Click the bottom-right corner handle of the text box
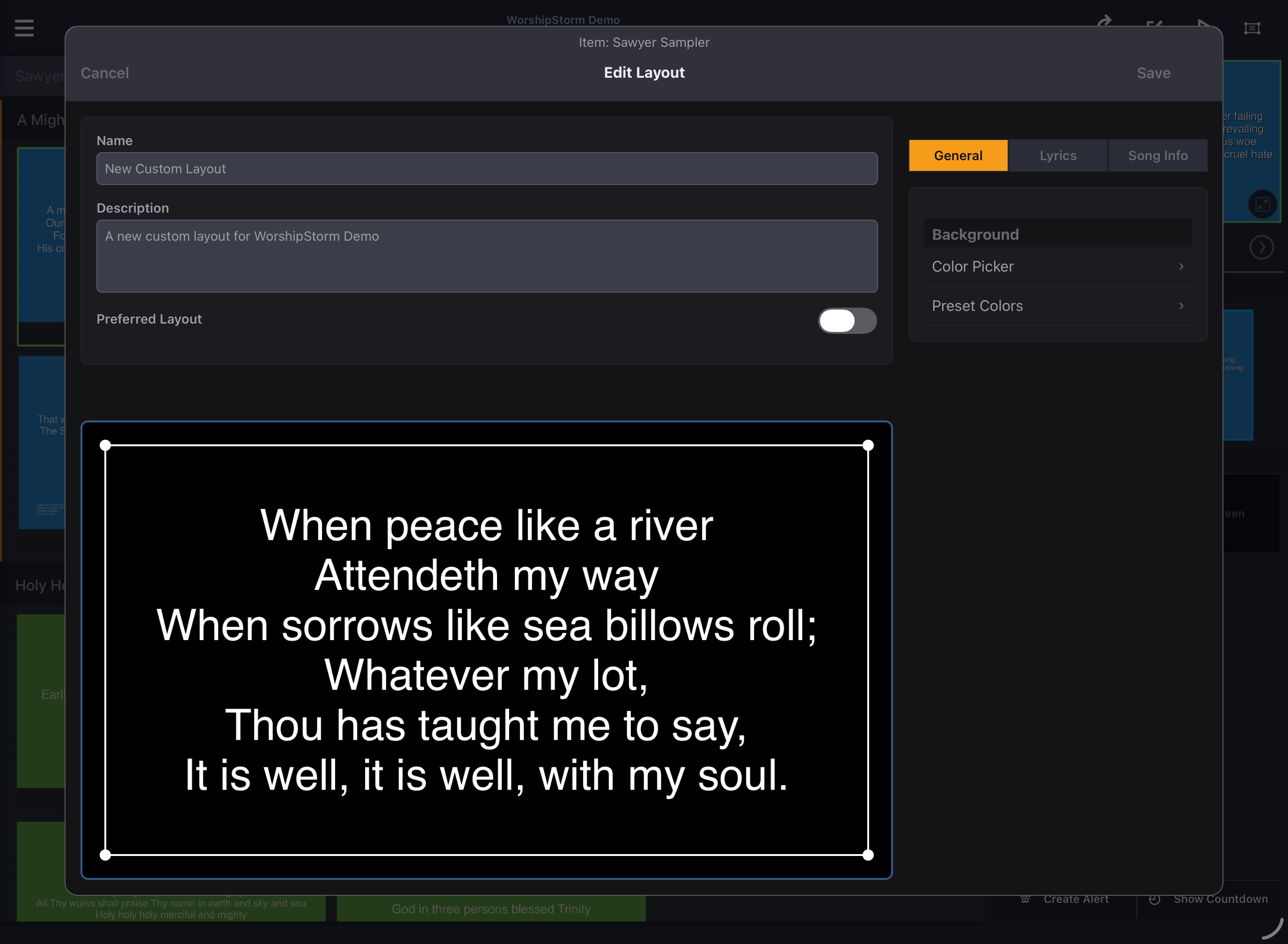 click(868, 855)
